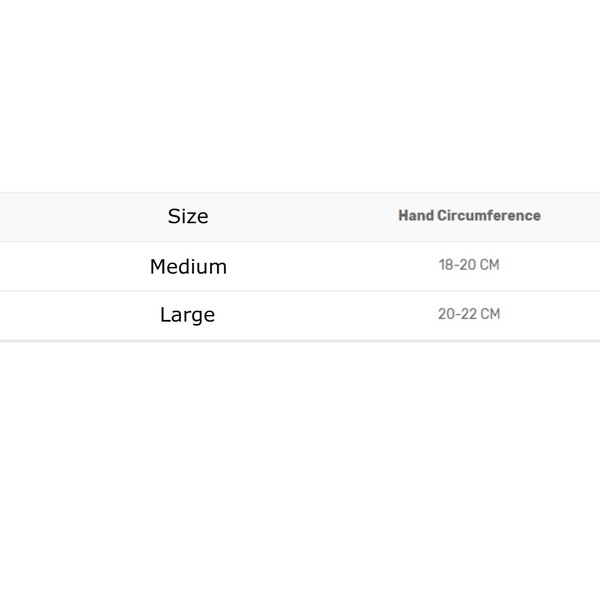Select the Hand Circumference column header
The height and width of the screenshot is (600, 600).
pos(470,215)
